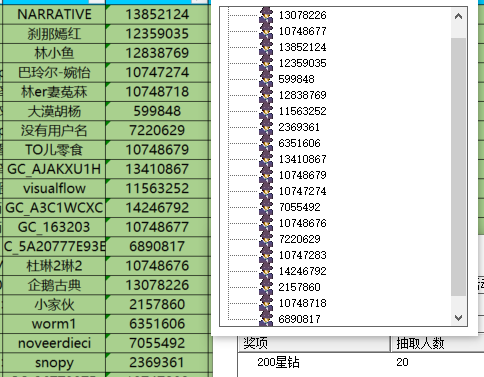Select the avatar icon beside 2157860 in list
Screen dimensions: 484x377
pyautogui.click(x=266, y=287)
